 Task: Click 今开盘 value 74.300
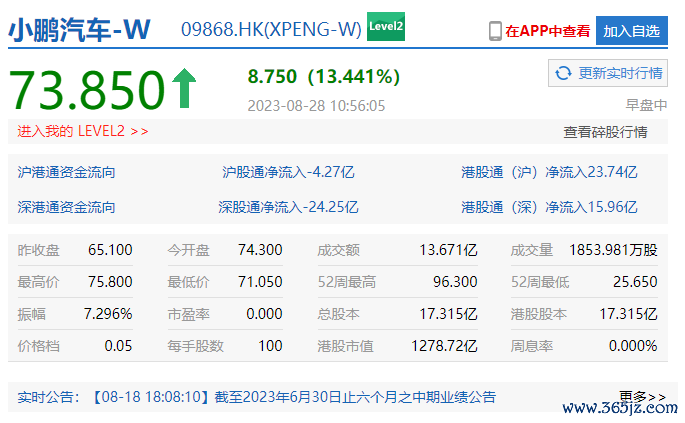coord(260,250)
